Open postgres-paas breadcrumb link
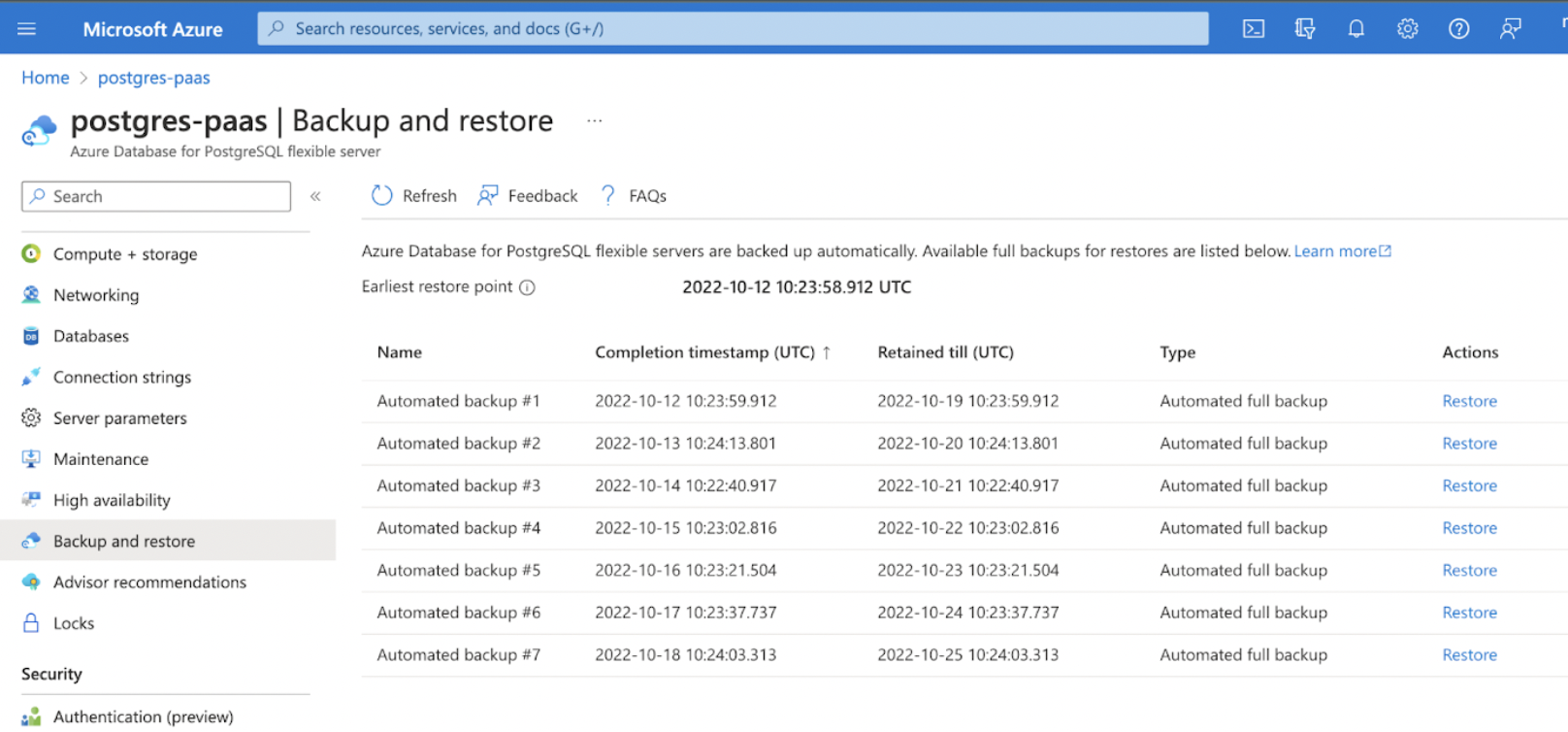The height and width of the screenshot is (732, 1568). [x=153, y=78]
